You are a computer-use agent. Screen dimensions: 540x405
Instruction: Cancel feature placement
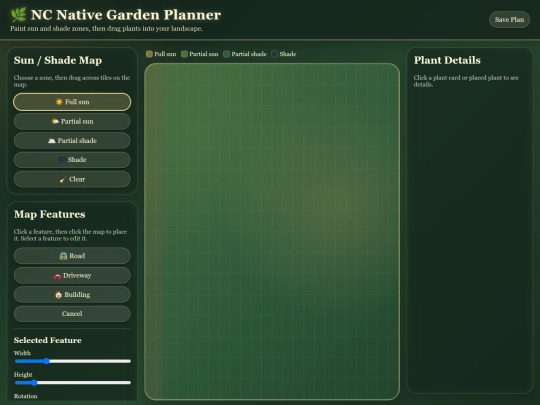click(x=72, y=314)
